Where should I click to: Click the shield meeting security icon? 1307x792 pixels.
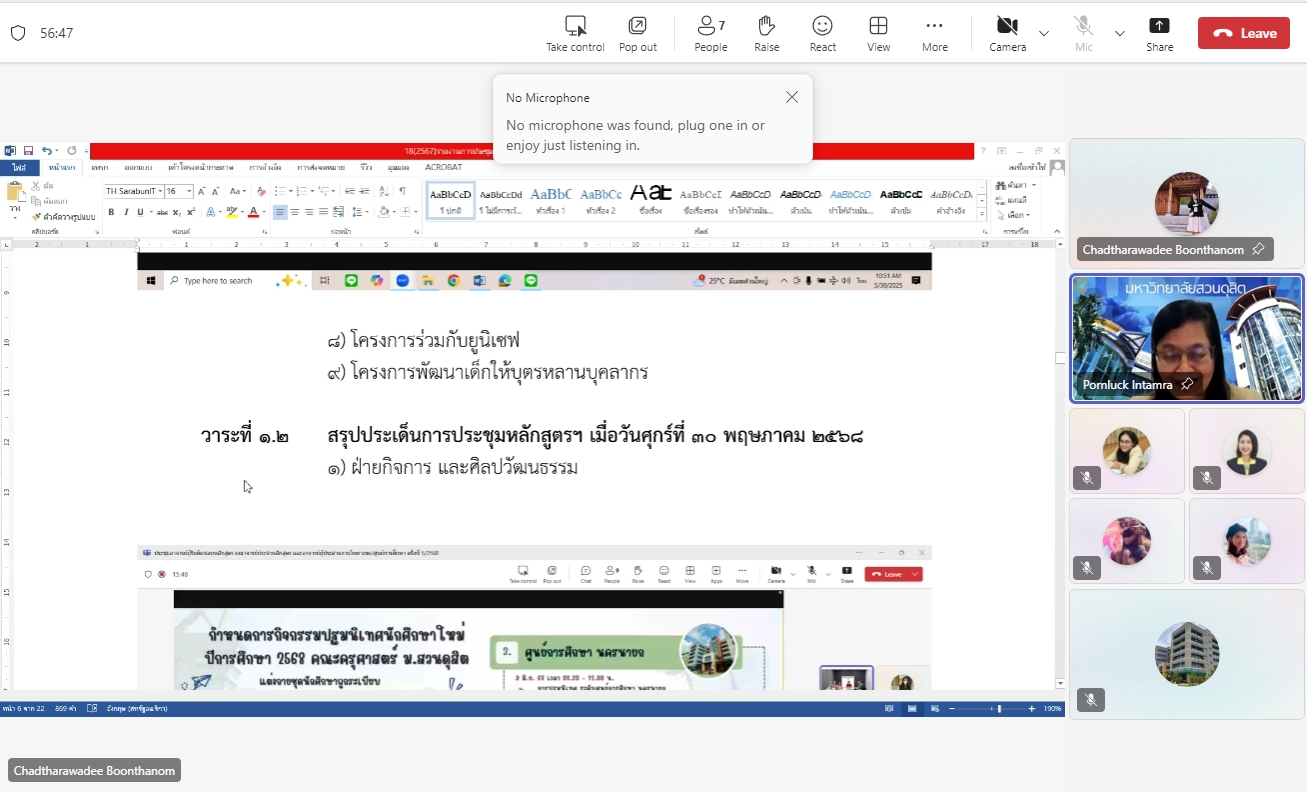tap(18, 33)
